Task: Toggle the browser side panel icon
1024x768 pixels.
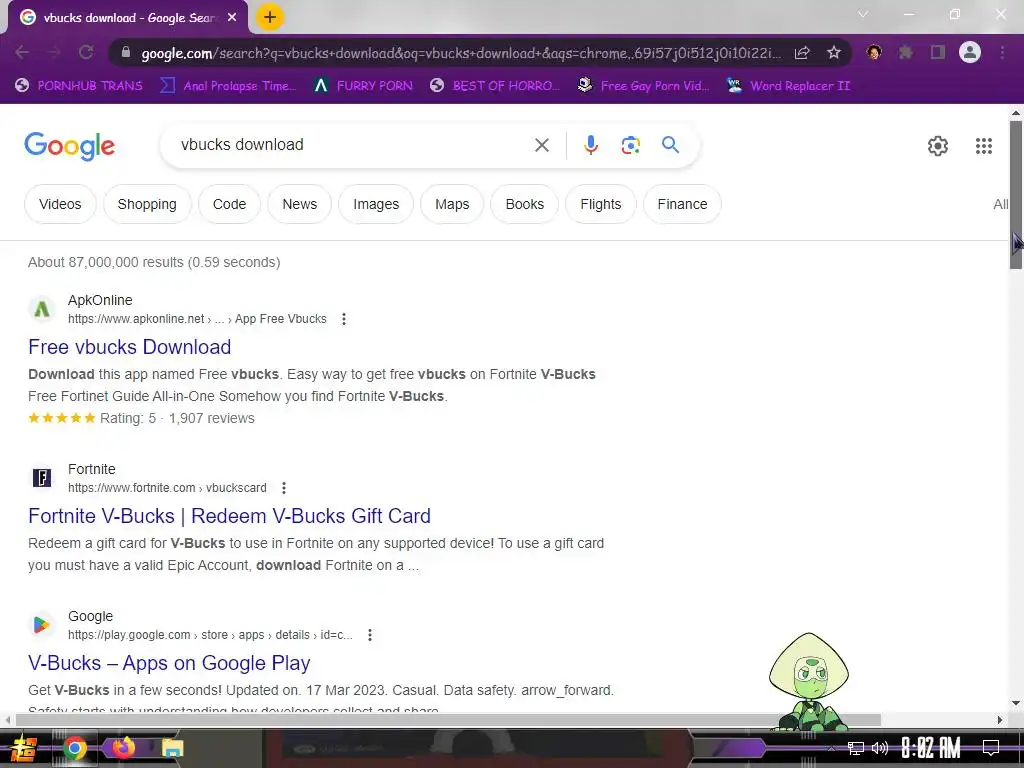Action: click(938, 52)
